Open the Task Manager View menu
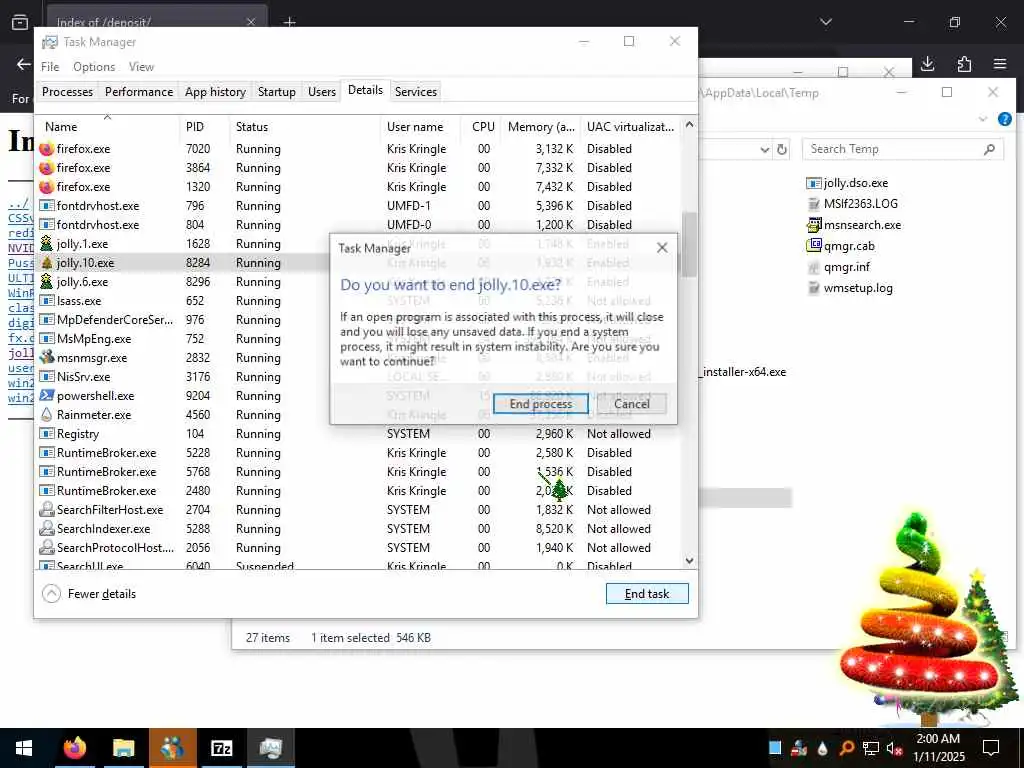 coord(141,67)
